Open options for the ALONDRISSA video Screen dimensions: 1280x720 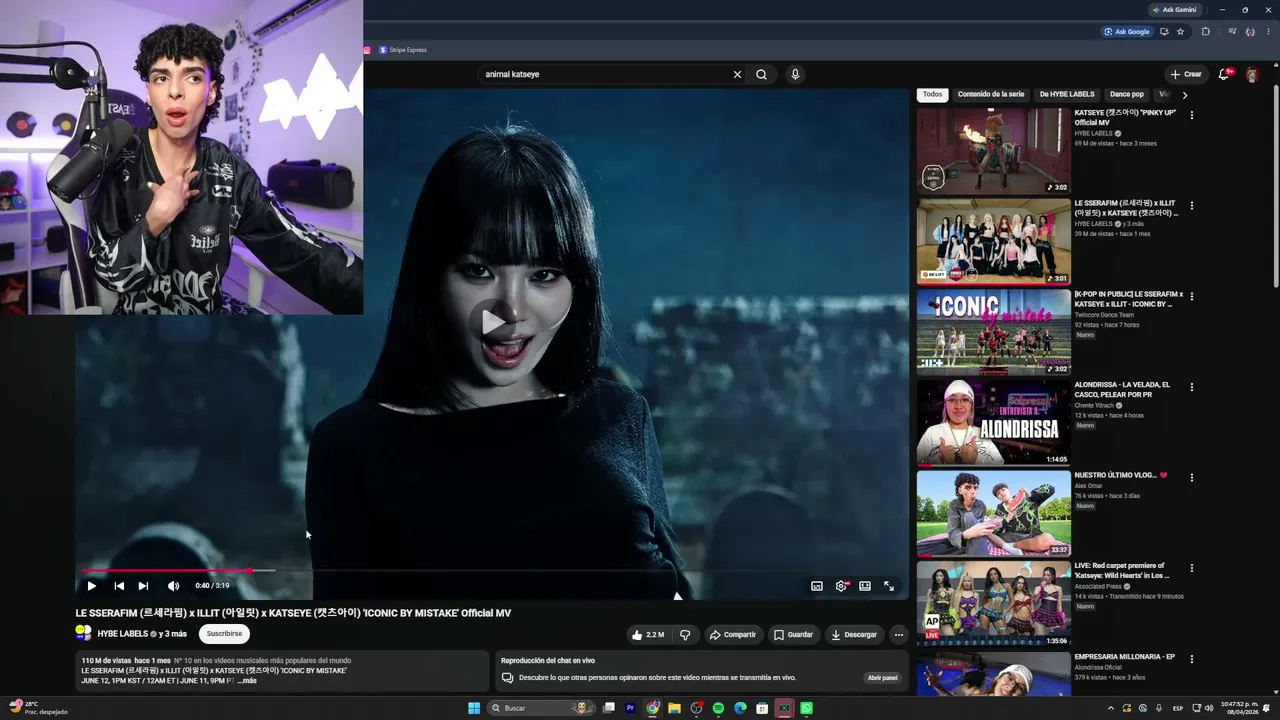point(1191,387)
